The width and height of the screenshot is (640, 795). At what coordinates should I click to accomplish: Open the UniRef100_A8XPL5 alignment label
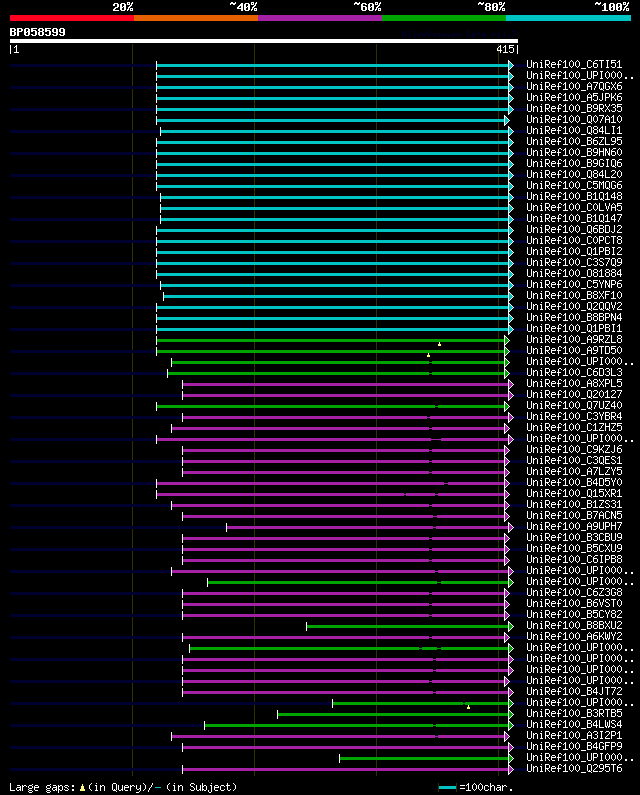pos(574,383)
